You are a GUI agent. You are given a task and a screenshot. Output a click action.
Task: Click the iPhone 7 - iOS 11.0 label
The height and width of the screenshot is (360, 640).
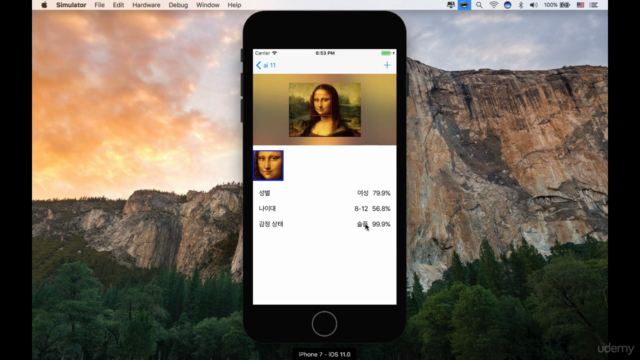324,354
